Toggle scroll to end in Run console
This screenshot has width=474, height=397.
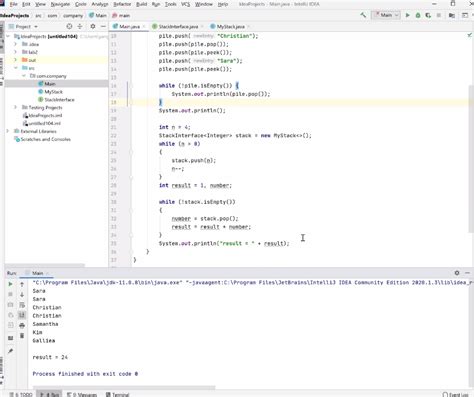(22, 315)
